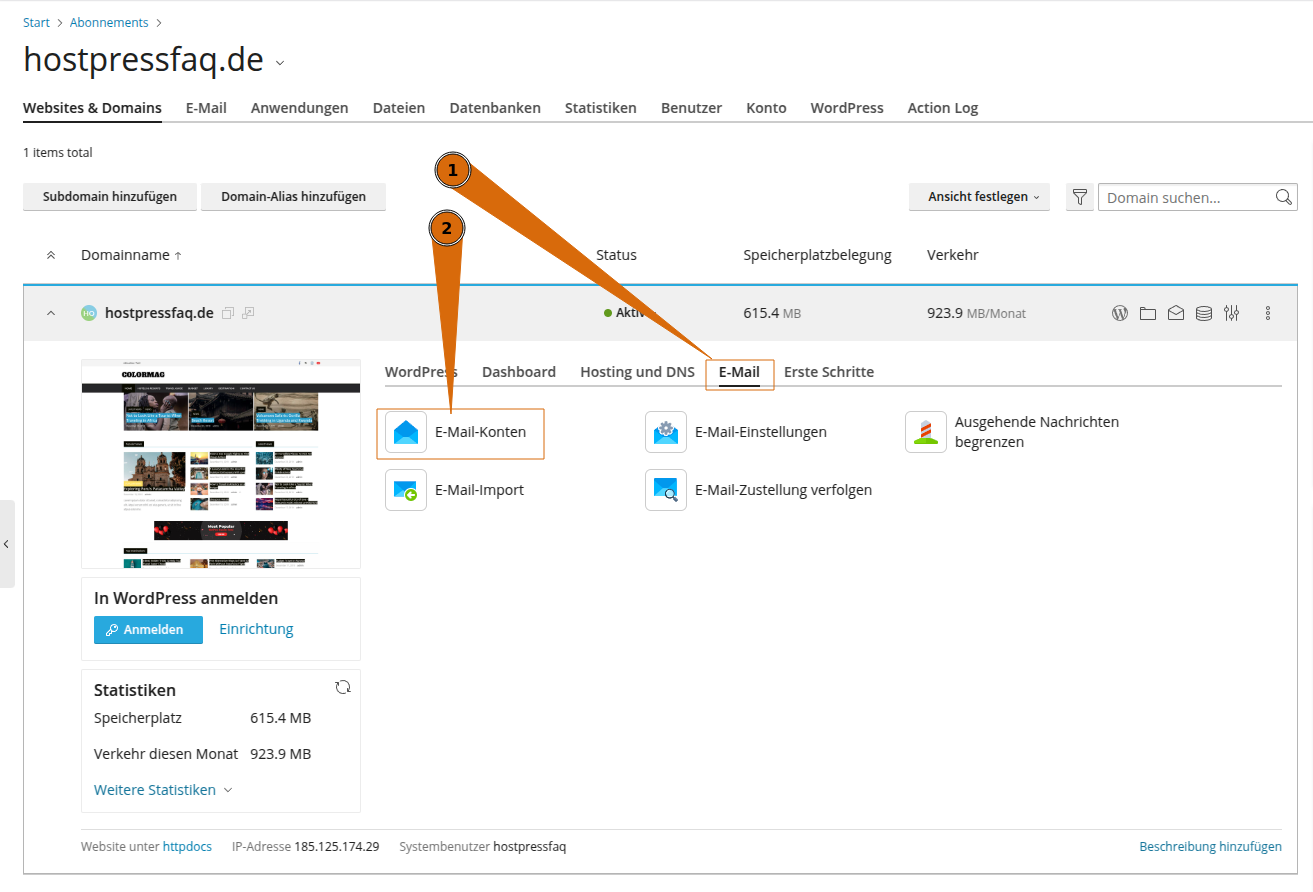
Task: Click Beschreibung hinzufügen link
Action: click(x=1210, y=847)
